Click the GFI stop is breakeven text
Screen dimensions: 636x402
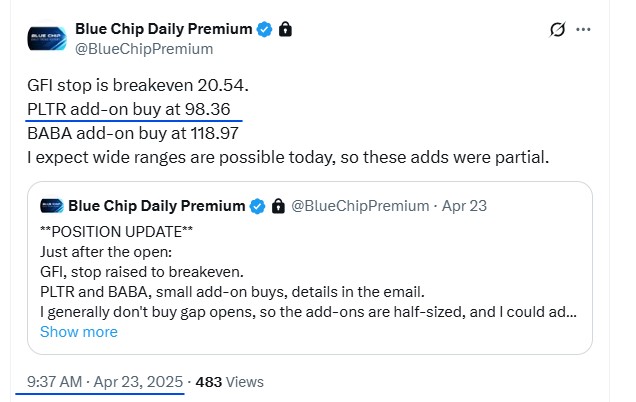pyautogui.click(x=138, y=86)
